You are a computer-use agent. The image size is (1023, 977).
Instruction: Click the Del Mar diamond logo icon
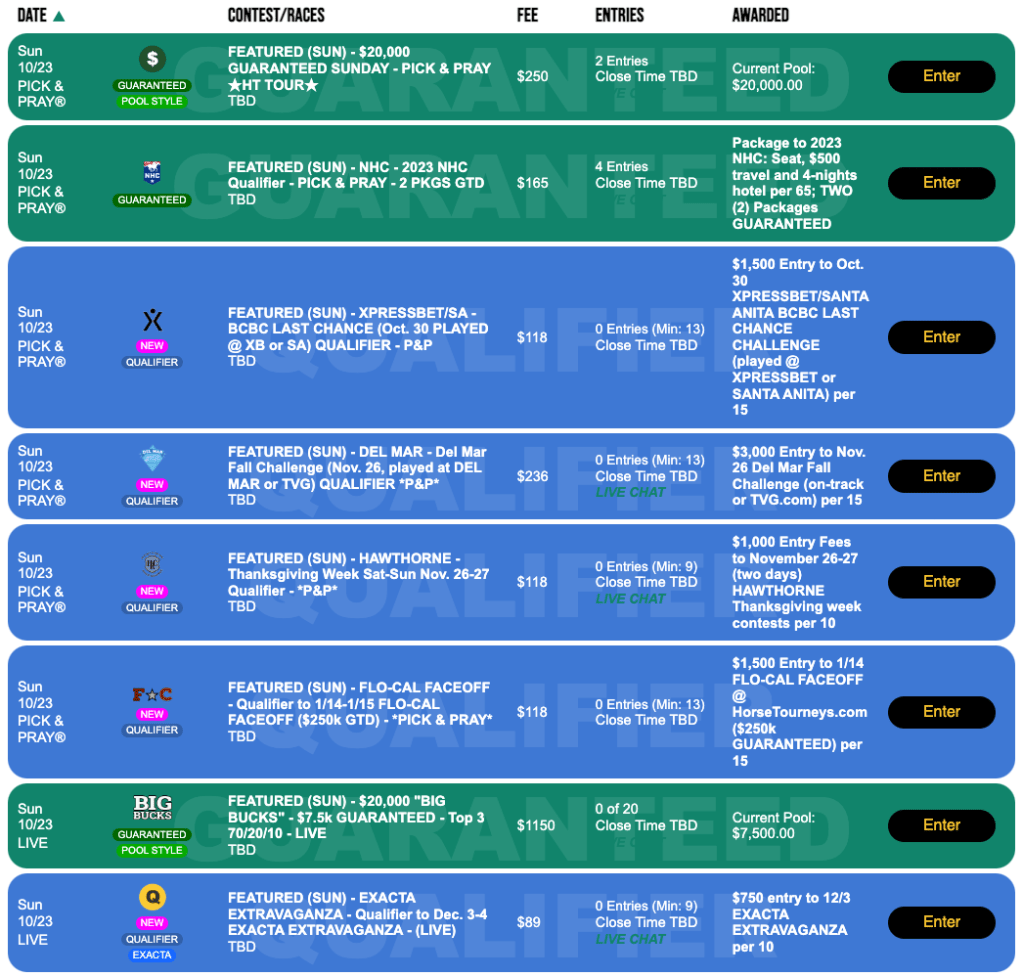152,458
